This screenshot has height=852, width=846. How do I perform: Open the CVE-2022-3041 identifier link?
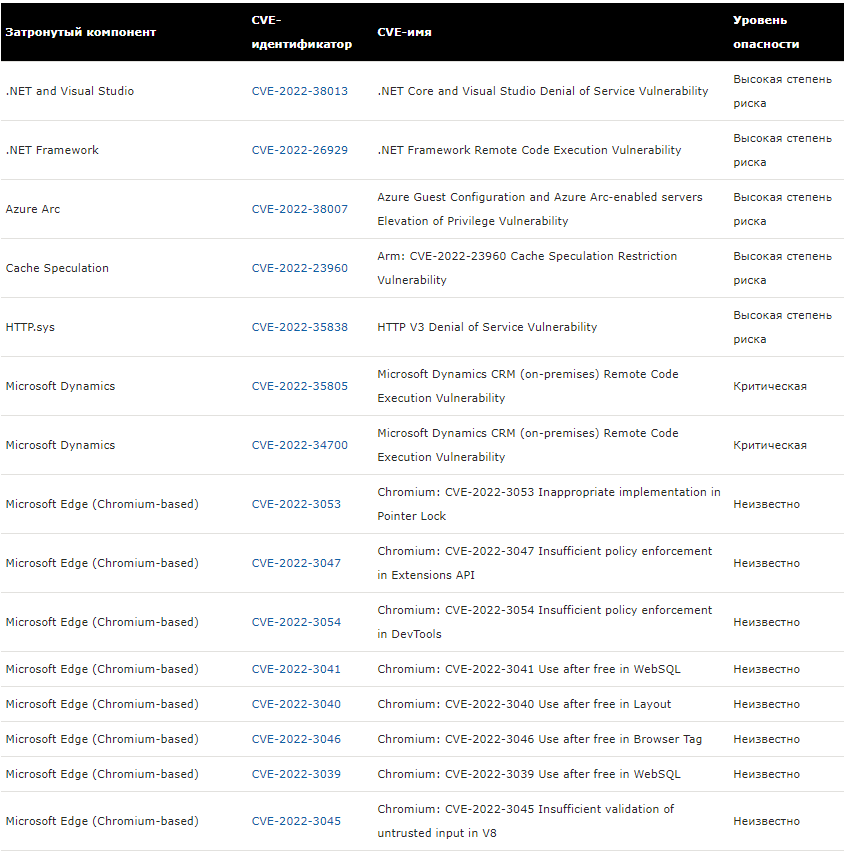296,669
